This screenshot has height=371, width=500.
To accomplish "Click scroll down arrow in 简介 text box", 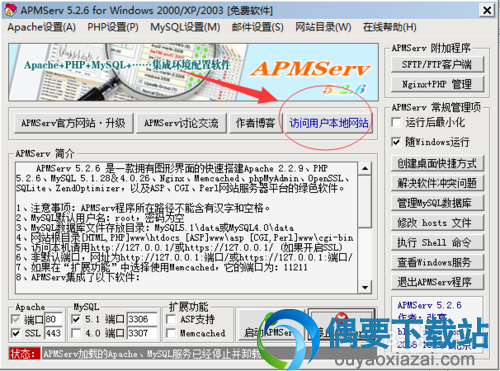I will point(365,287).
